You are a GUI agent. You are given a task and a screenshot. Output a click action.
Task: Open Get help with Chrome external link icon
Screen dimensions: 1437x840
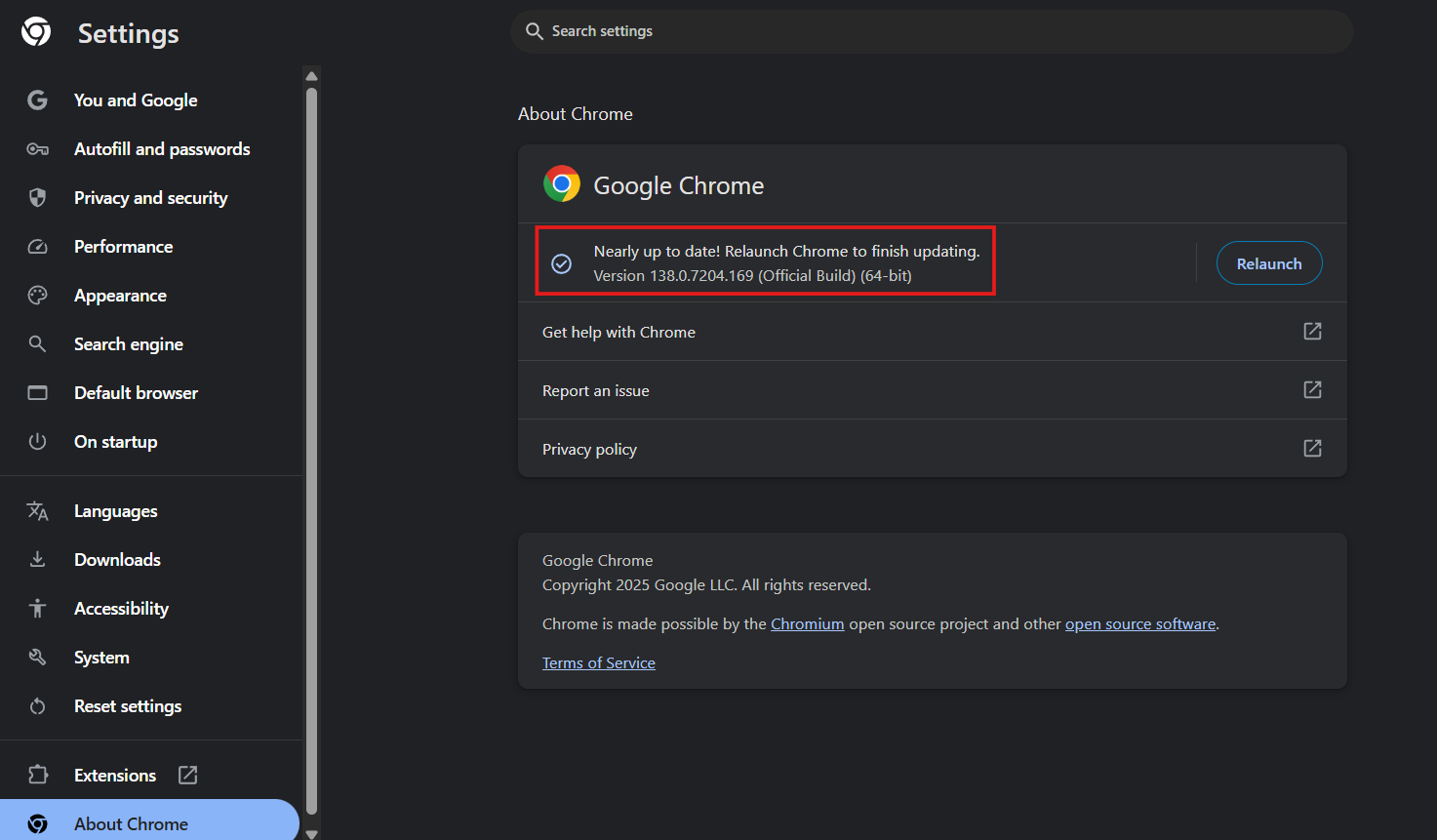click(1312, 332)
